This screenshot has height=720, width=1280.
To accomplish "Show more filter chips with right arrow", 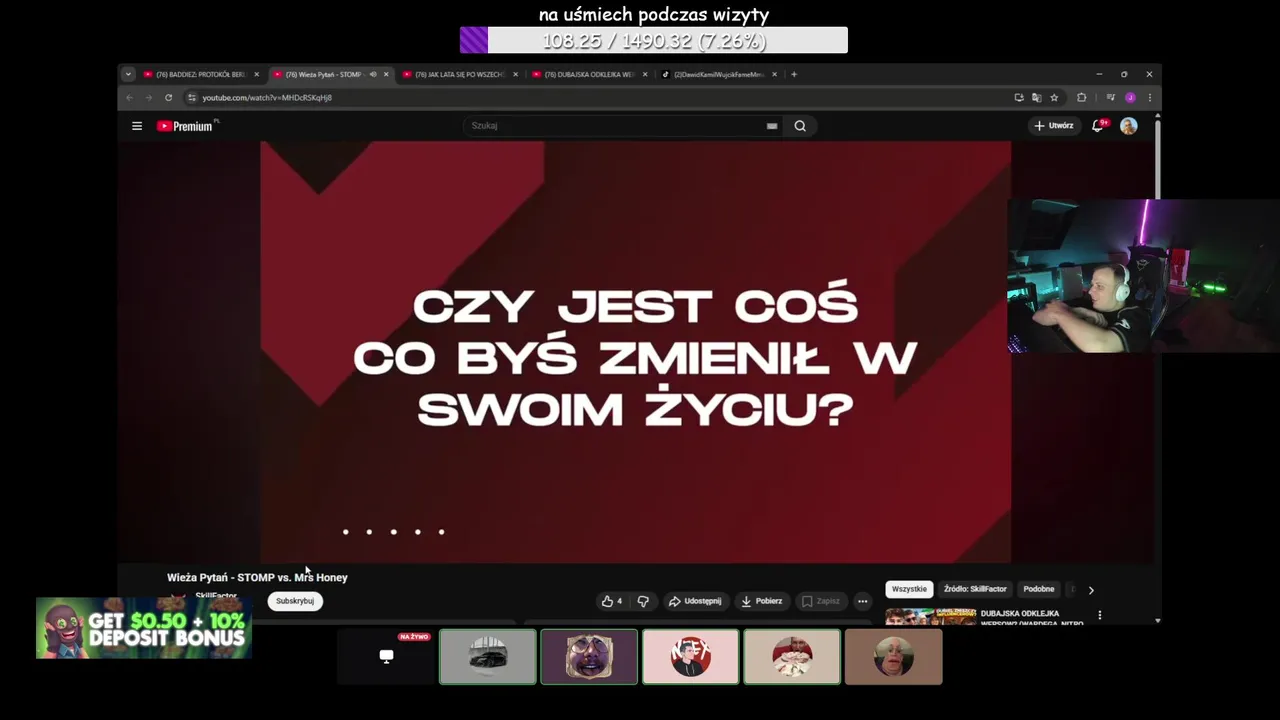I will 1091,590.
